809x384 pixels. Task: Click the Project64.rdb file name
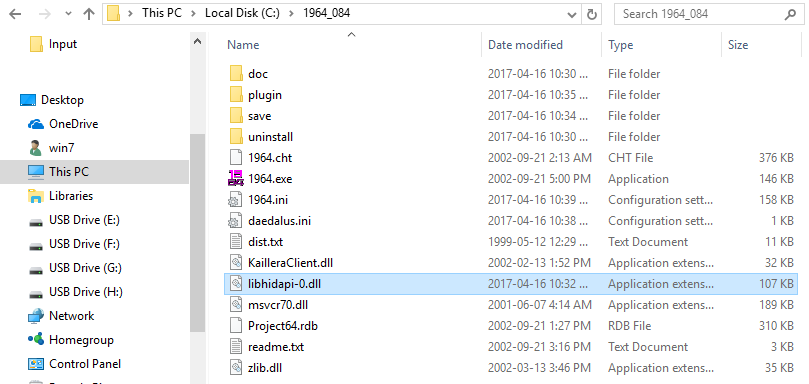click(x=283, y=326)
